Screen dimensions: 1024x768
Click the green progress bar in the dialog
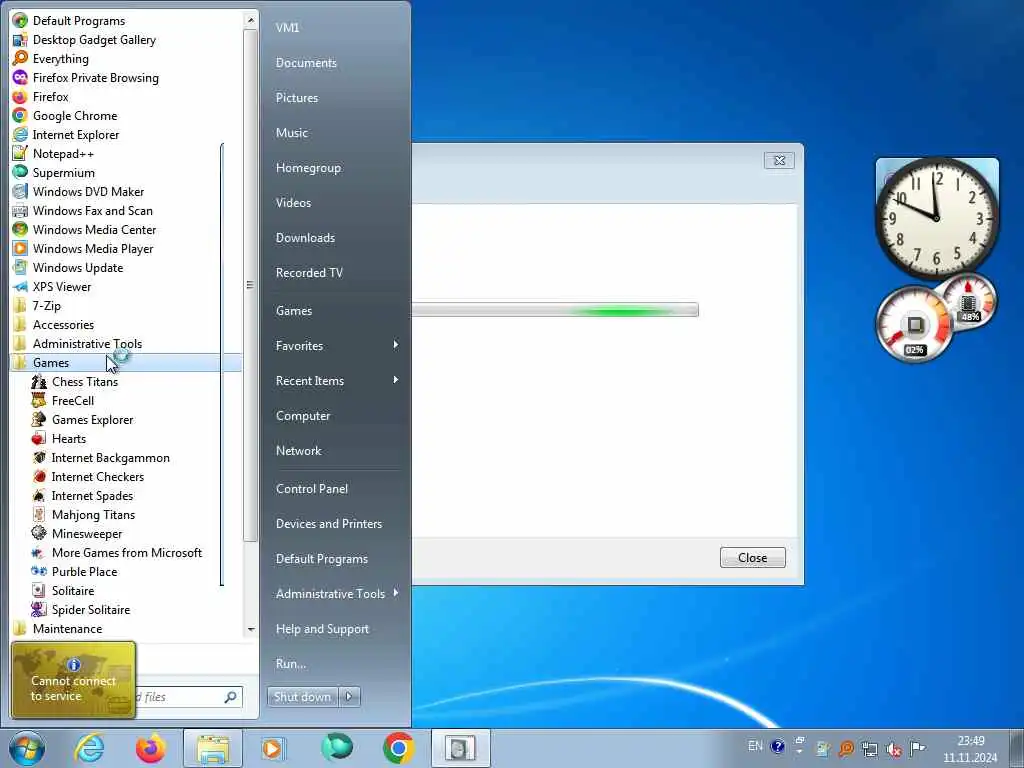555,310
